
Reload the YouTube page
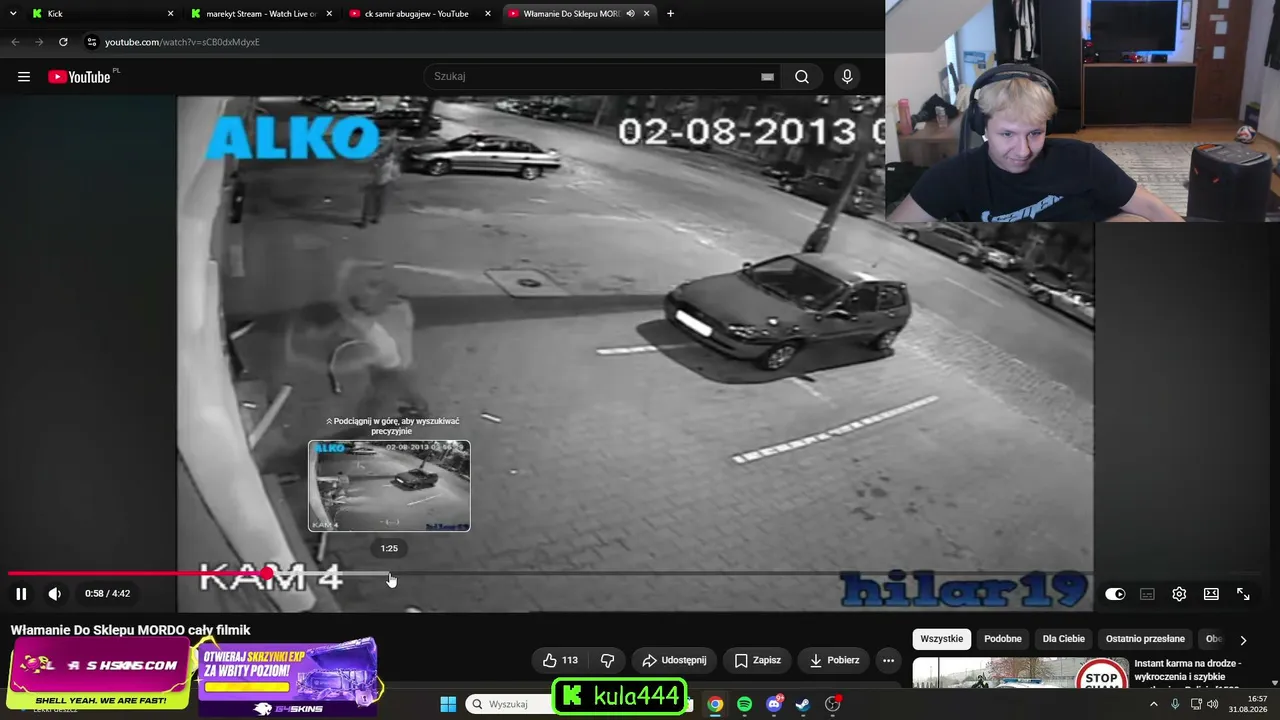63,42
